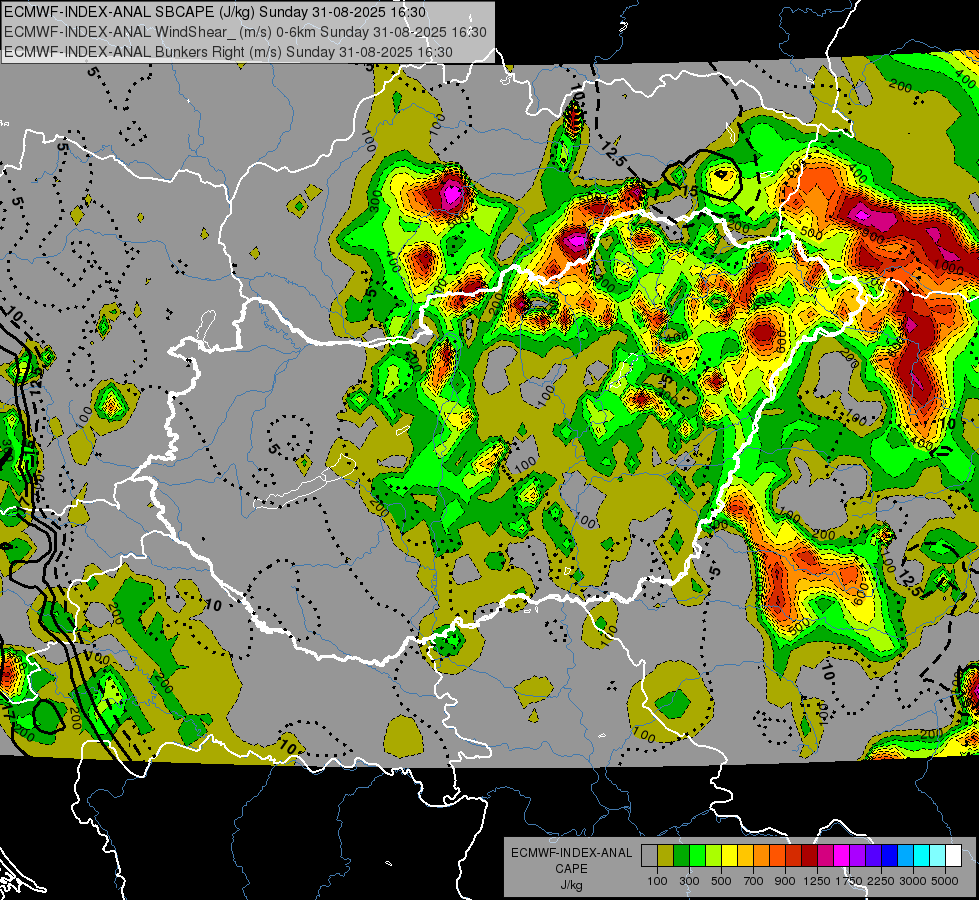Click the legend value 1250
Viewport: 979px width, 900px height.
[x=817, y=881]
